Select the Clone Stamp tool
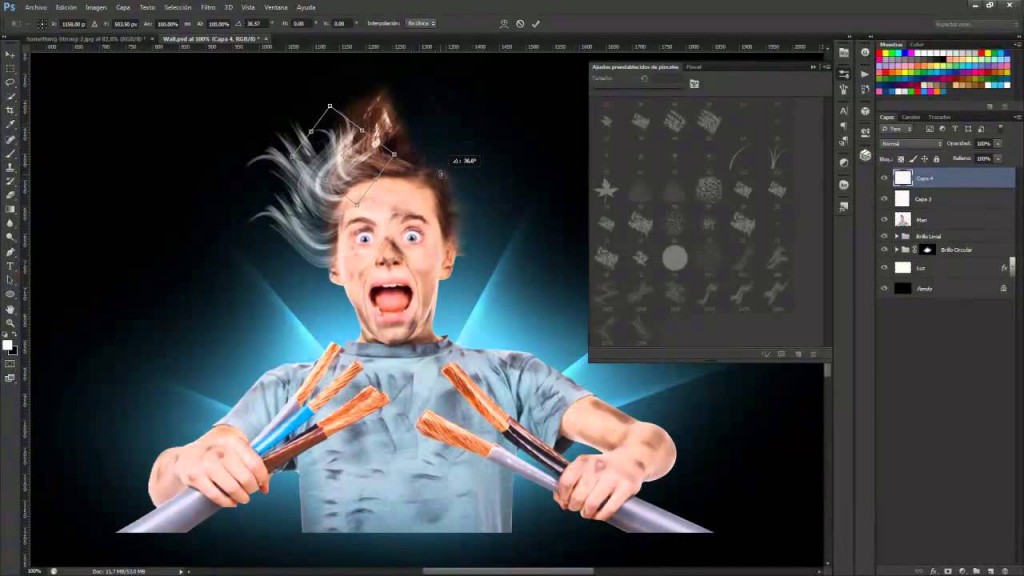 (10, 167)
